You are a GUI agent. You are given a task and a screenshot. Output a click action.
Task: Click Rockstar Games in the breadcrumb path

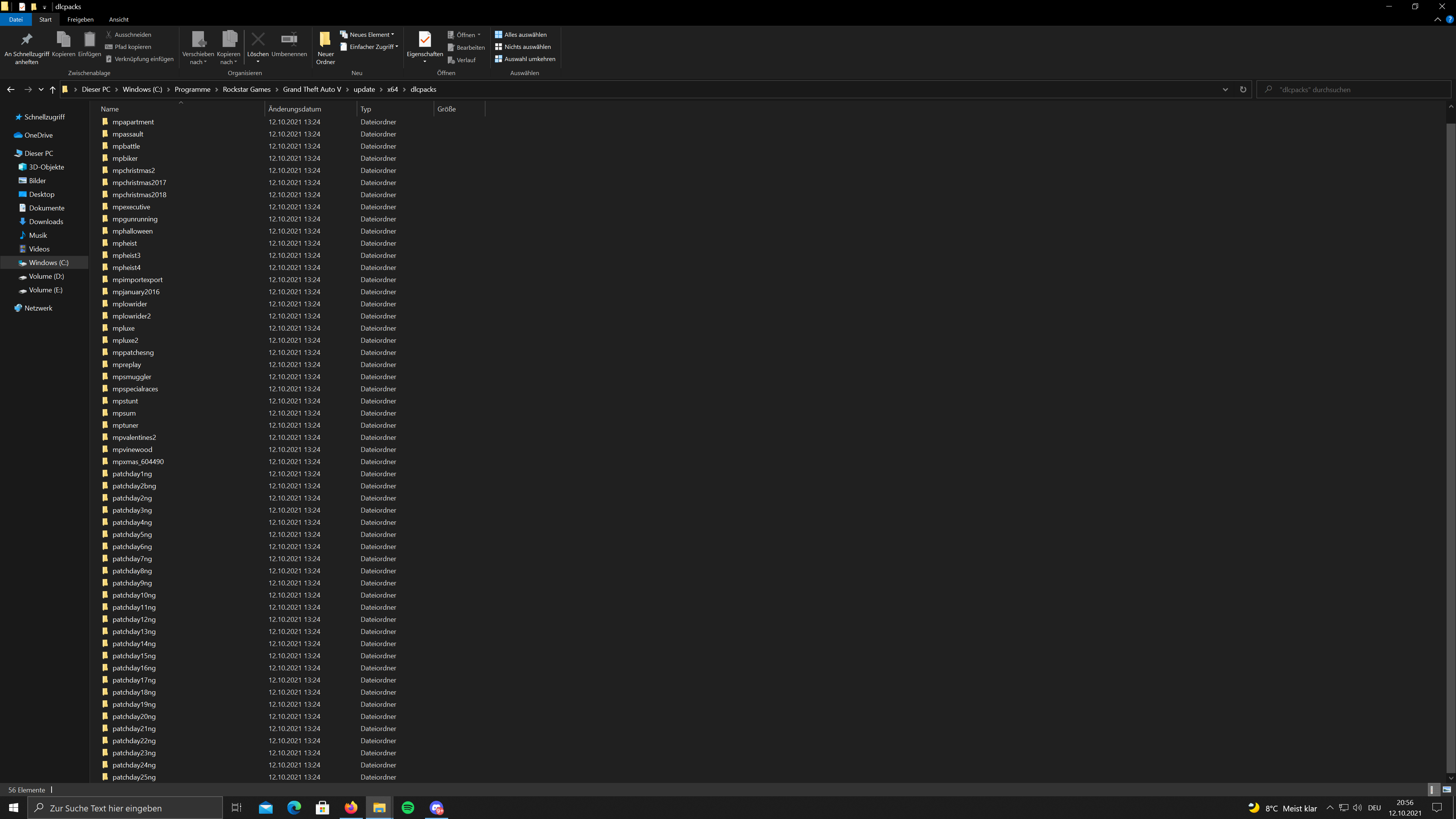[x=246, y=89]
